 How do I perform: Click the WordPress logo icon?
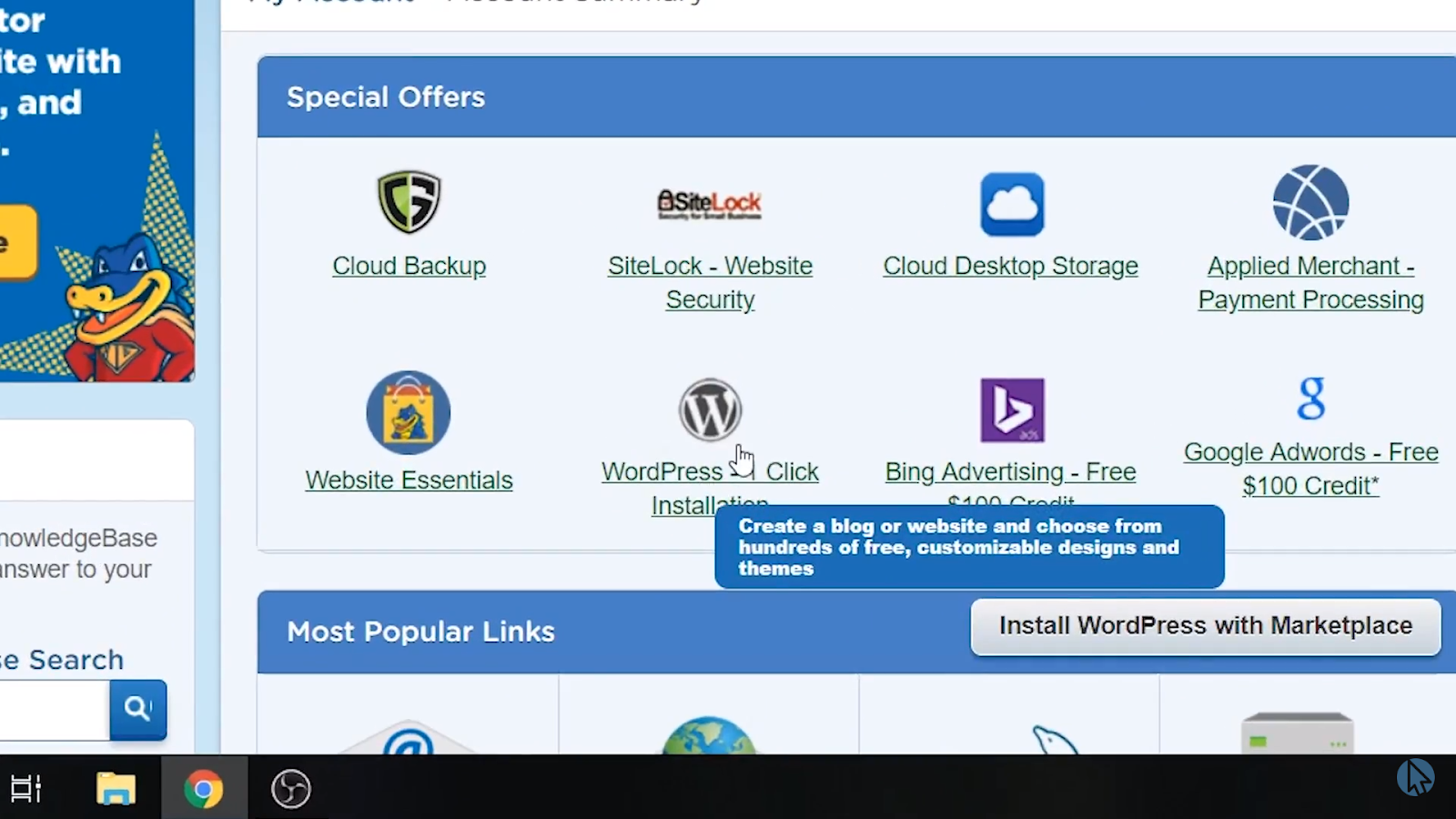pyautogui.click(x=710, y=409)
